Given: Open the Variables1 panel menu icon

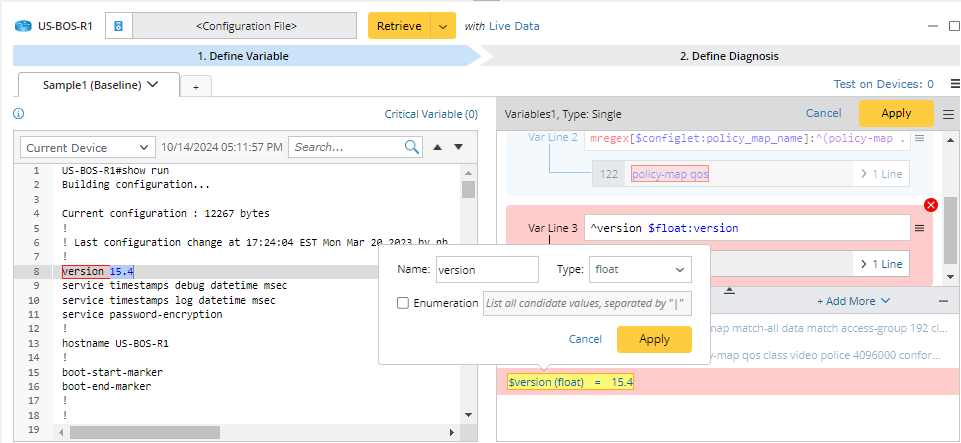Looking at the screenshot, I should click(x=948, y=114).
